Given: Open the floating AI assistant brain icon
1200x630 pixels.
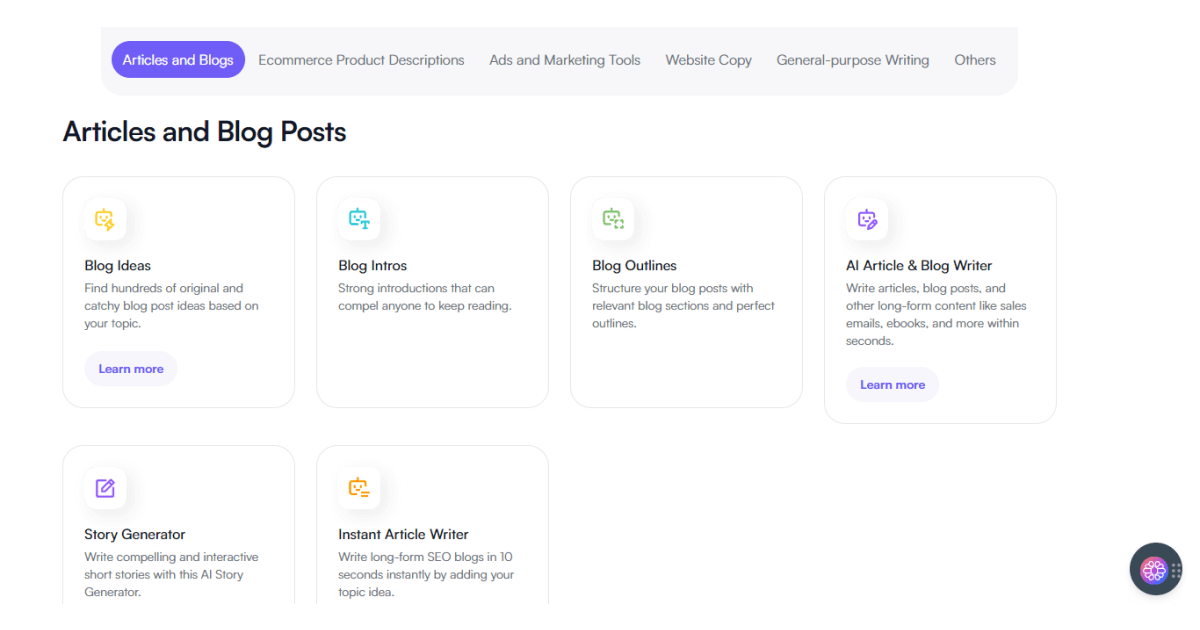Looking at the screenshot, I should pyautogui.click(x=1154, y=570).
